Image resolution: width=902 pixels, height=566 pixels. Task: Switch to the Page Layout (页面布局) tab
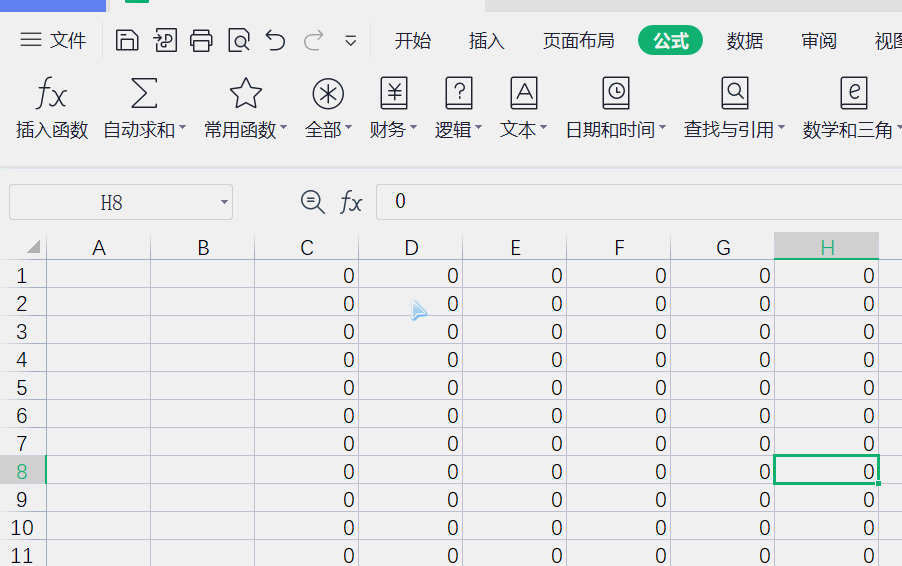click(579, 41)
